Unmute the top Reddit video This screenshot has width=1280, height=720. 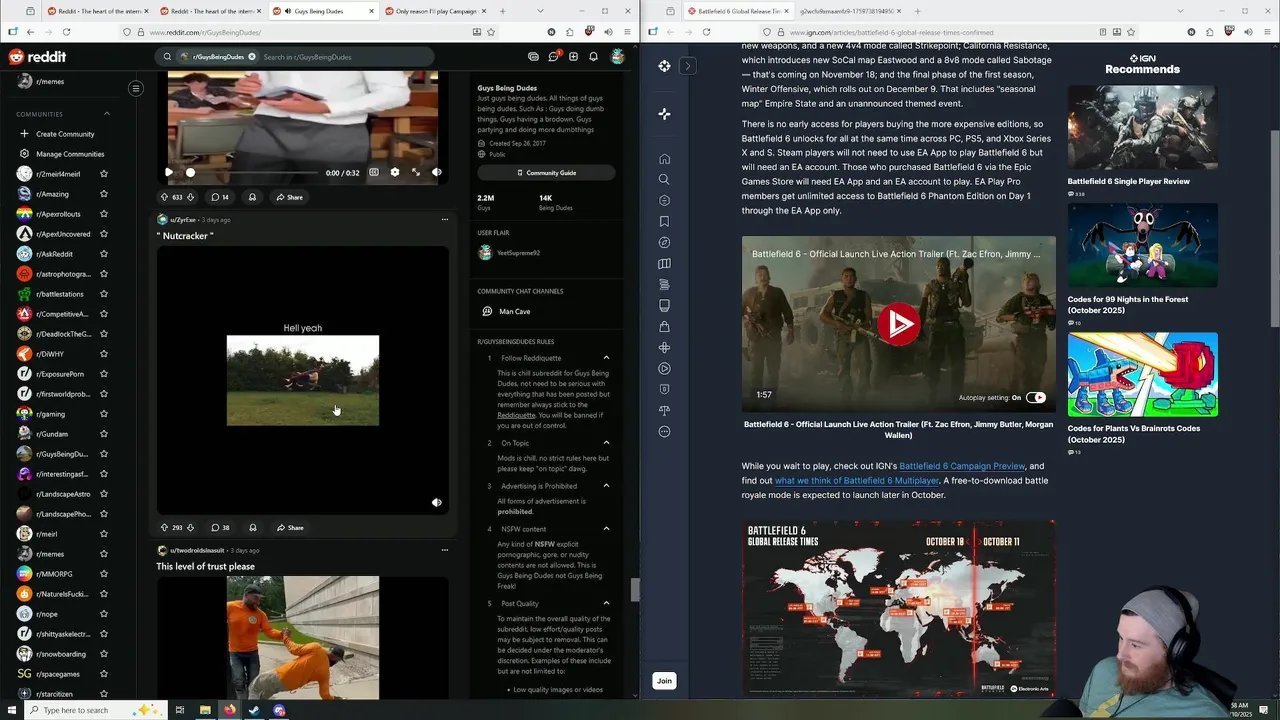[437, 172]
